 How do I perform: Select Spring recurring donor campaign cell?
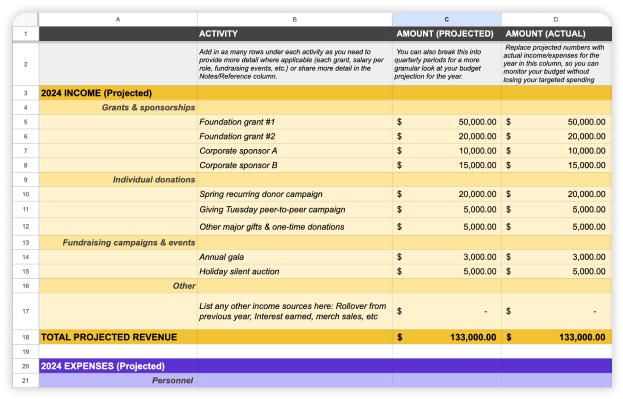pyautogui.click(x=294, y=194)
